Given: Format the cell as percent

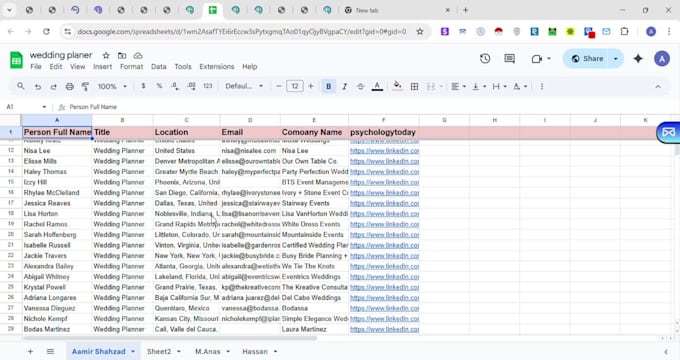Looking at the screenshot, I should pyautogui.click(x=159, y=86).
